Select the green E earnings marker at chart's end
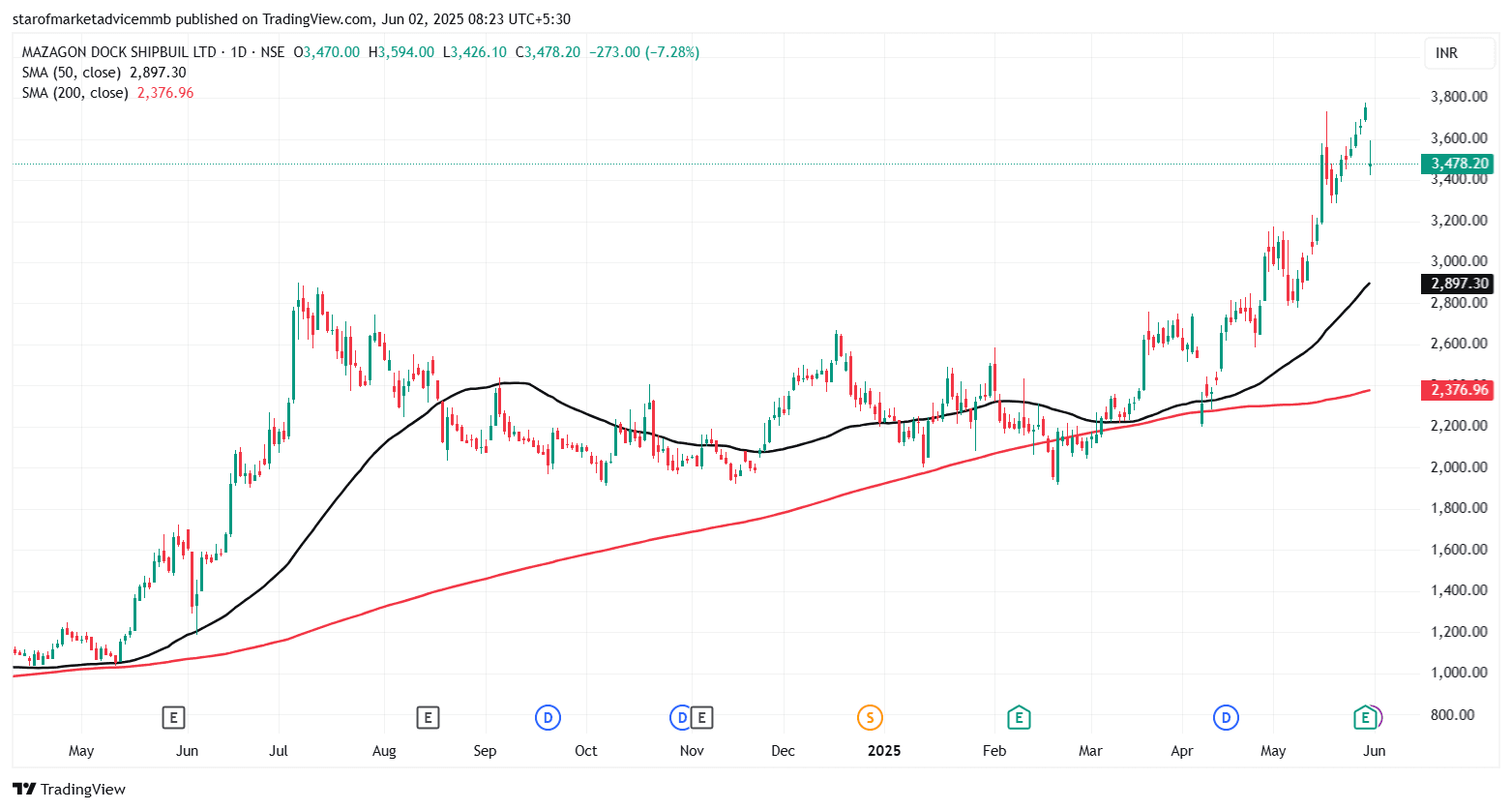1512x810 pixels. tap(1365, 717)
